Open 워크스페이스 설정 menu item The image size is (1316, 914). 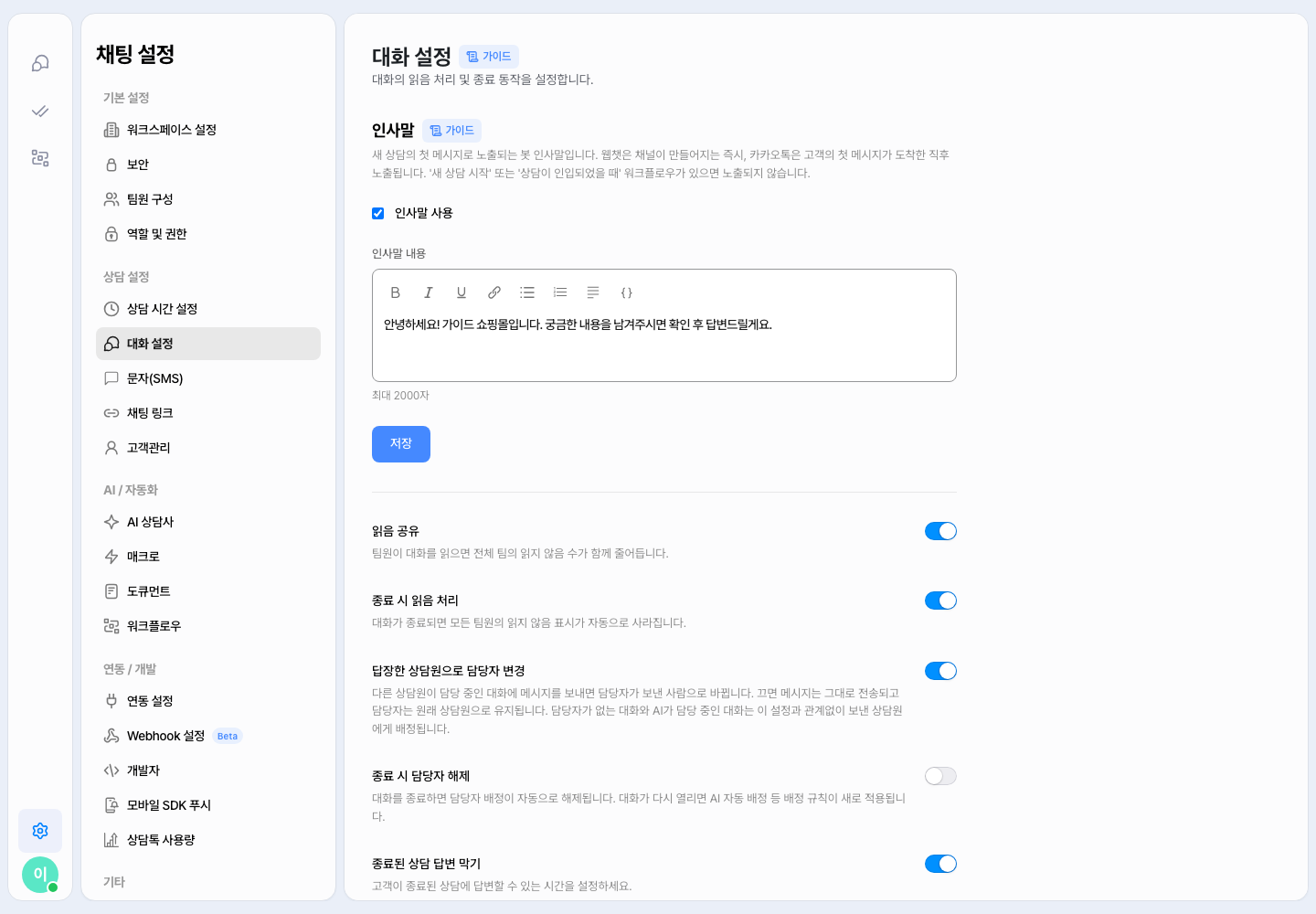pyautogui.click(x=208, y=130)
